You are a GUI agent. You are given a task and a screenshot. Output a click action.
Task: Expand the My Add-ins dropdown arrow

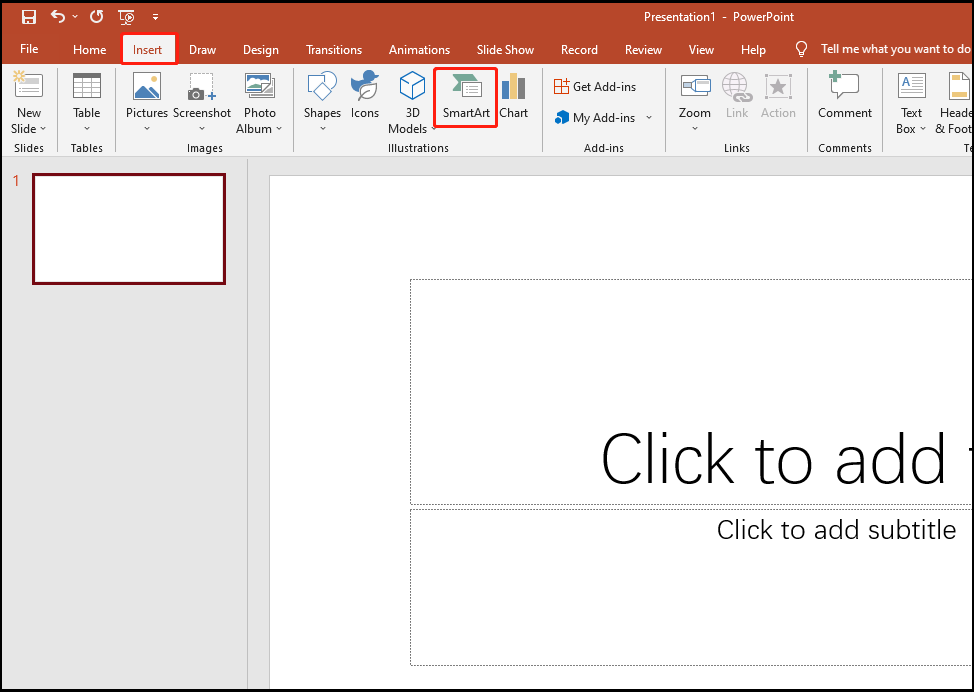coord(648,118)
